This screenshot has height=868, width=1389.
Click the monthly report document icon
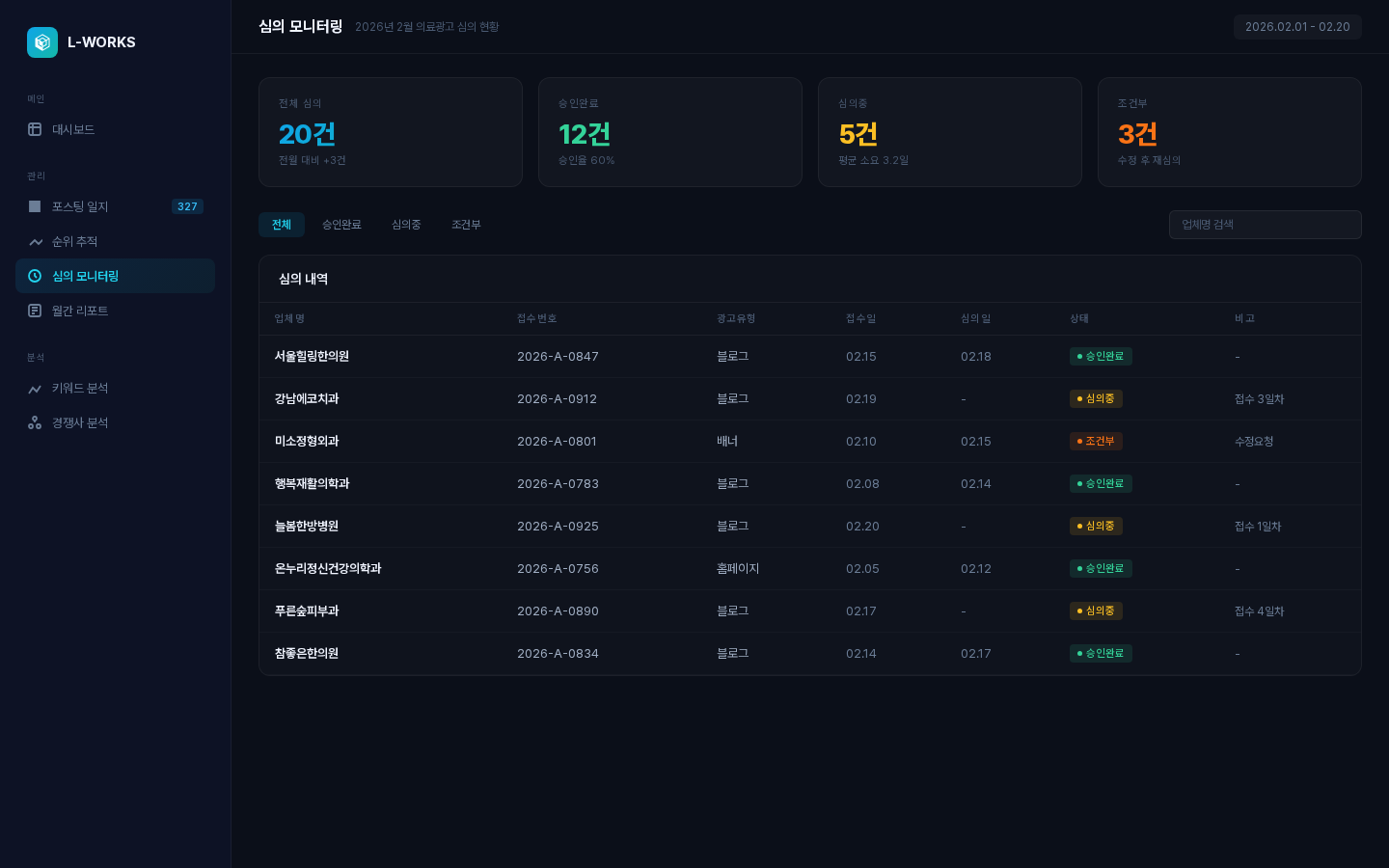[35, 311]
